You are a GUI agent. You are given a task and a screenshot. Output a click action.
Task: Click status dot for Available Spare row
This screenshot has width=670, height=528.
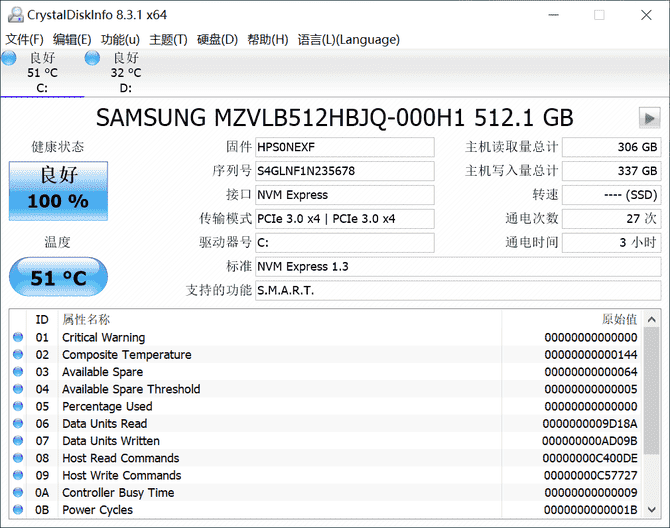[18, 372]
